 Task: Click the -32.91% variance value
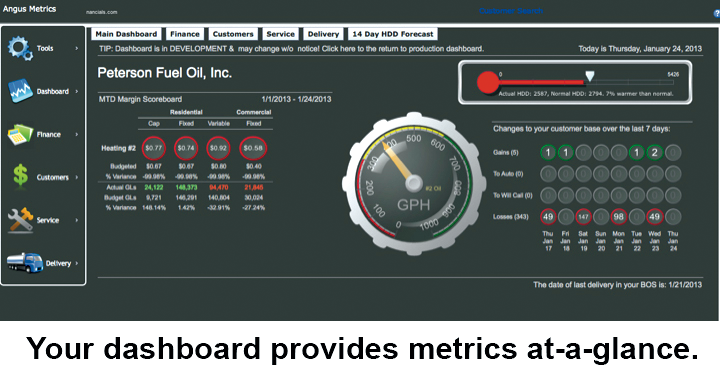click(x=219, y=207)
